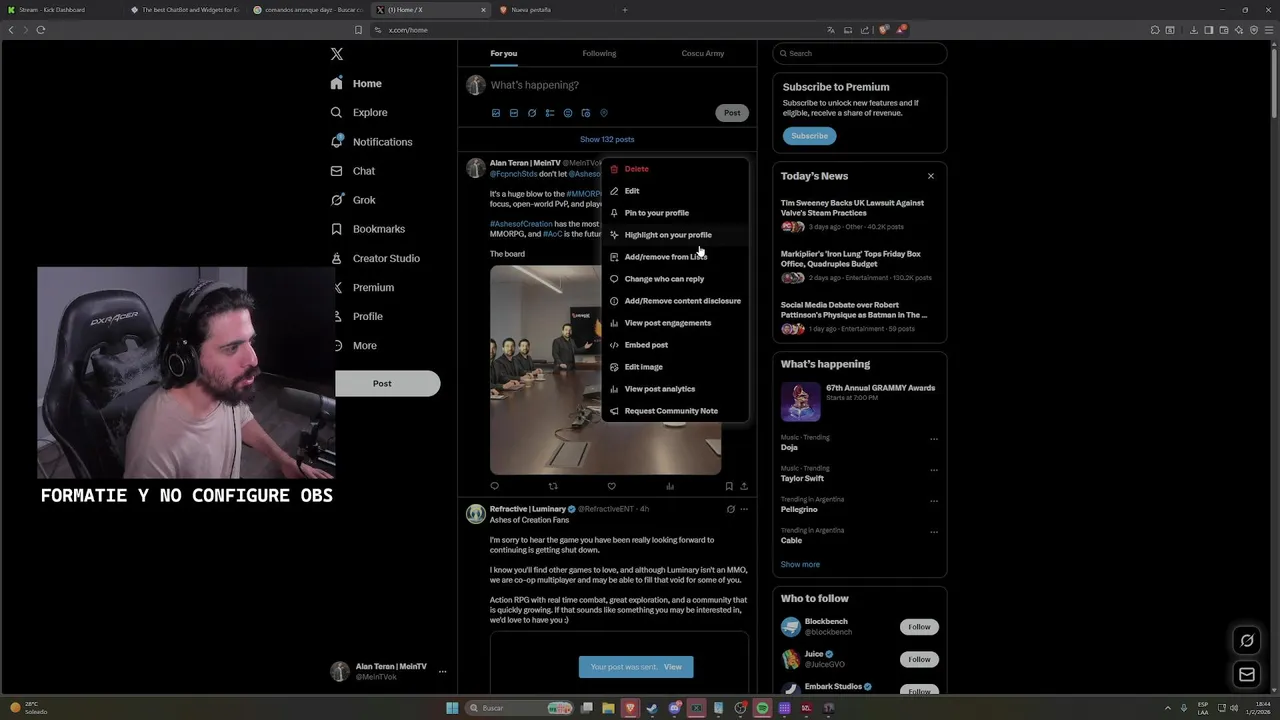This screenshot has height=720, width=1280.
Task: Click Show more under trends
Action: pos(800,565)
